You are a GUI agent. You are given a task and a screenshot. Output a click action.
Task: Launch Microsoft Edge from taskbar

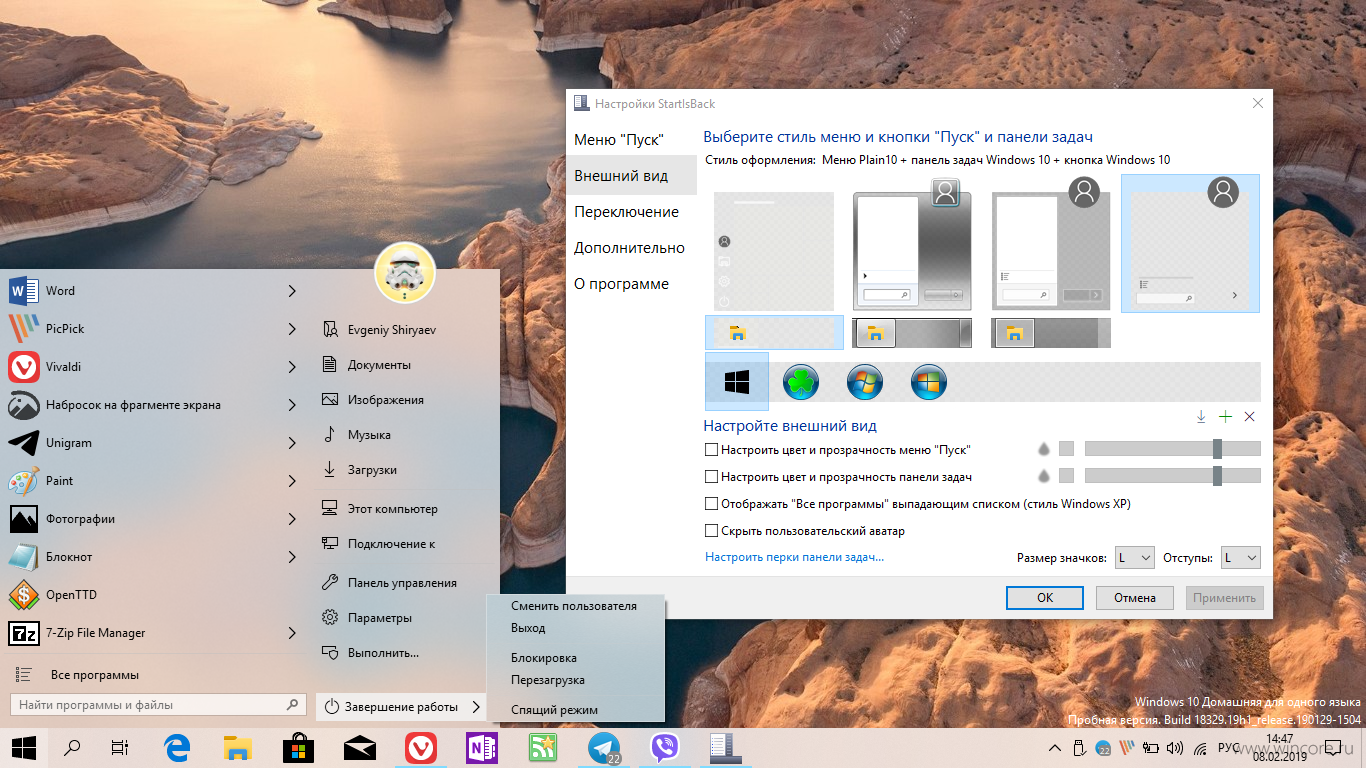pyautogui.click(x=178, y=747)
